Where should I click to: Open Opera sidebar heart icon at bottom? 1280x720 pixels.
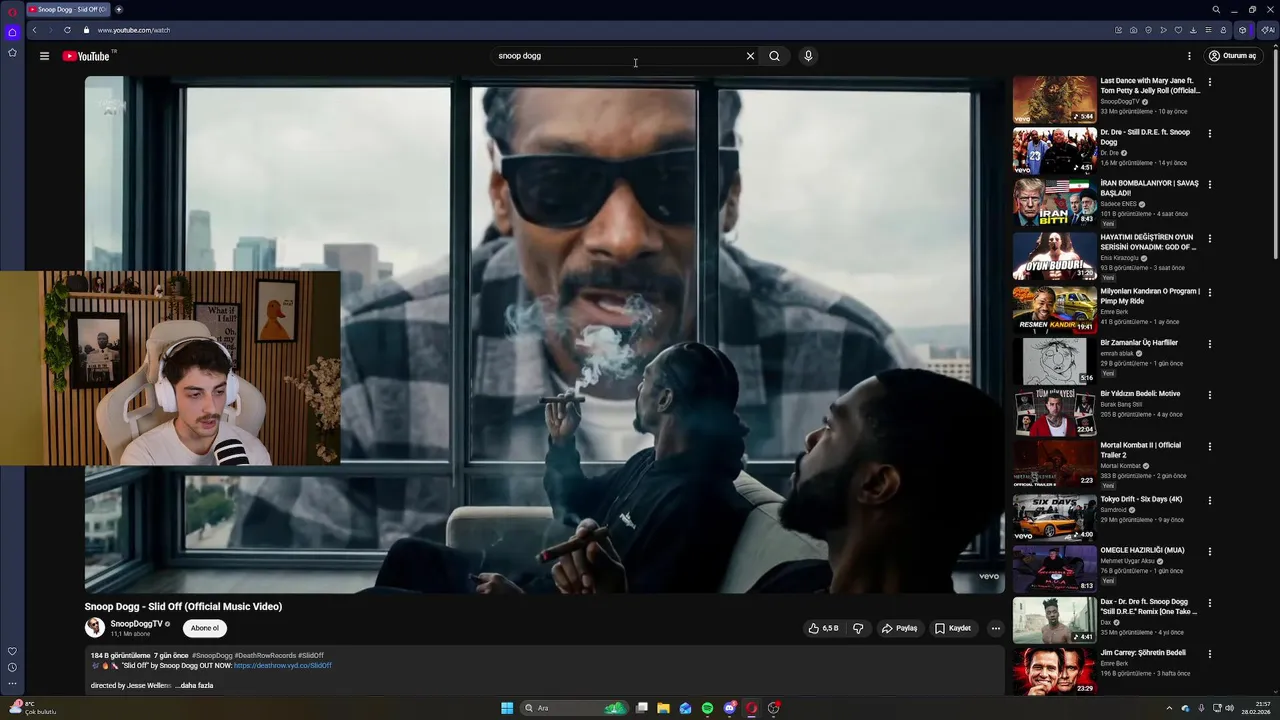(12, 651)
